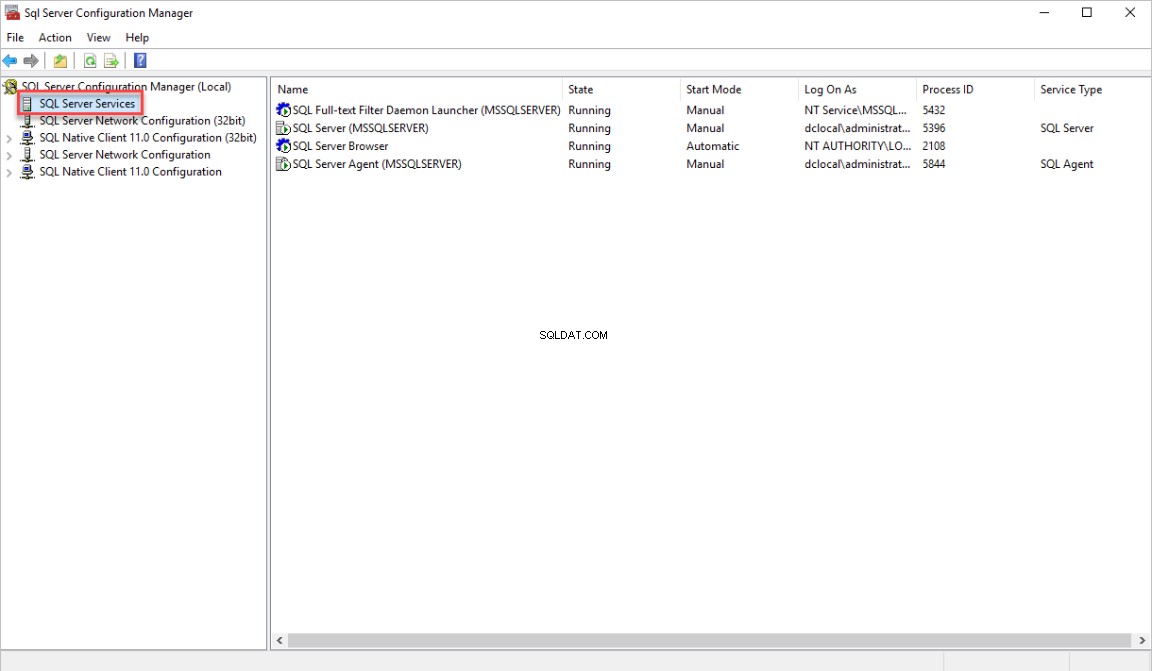Expand SQL Server Network Configuration node

[9, 155]
